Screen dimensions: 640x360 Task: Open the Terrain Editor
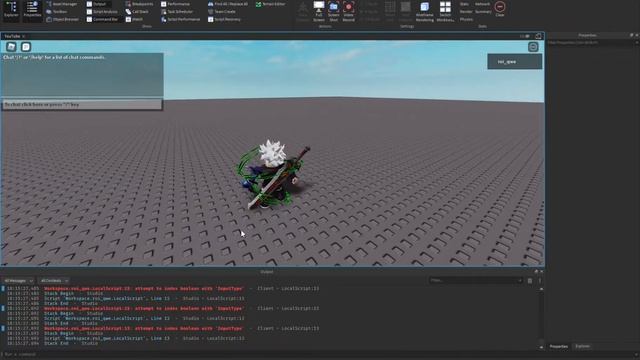tap(270, 4)
